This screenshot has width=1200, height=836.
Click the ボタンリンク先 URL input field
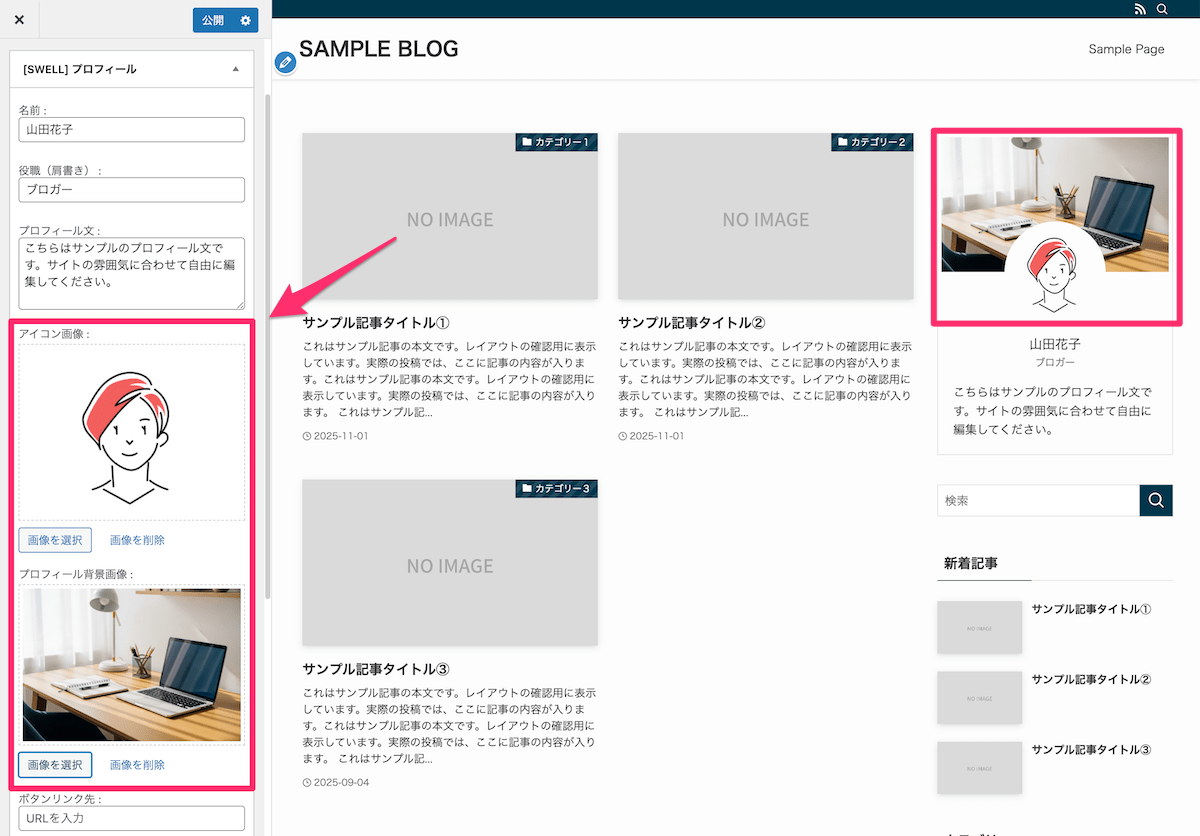[x=131, y=817]
